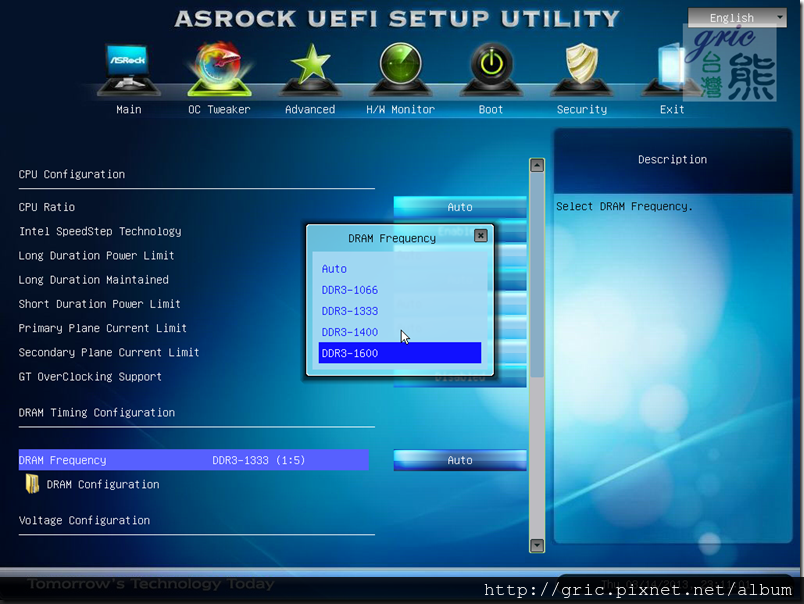Switch to the Boot tab label
This screenshot has height=604, width=804.
tap(491, 109)
